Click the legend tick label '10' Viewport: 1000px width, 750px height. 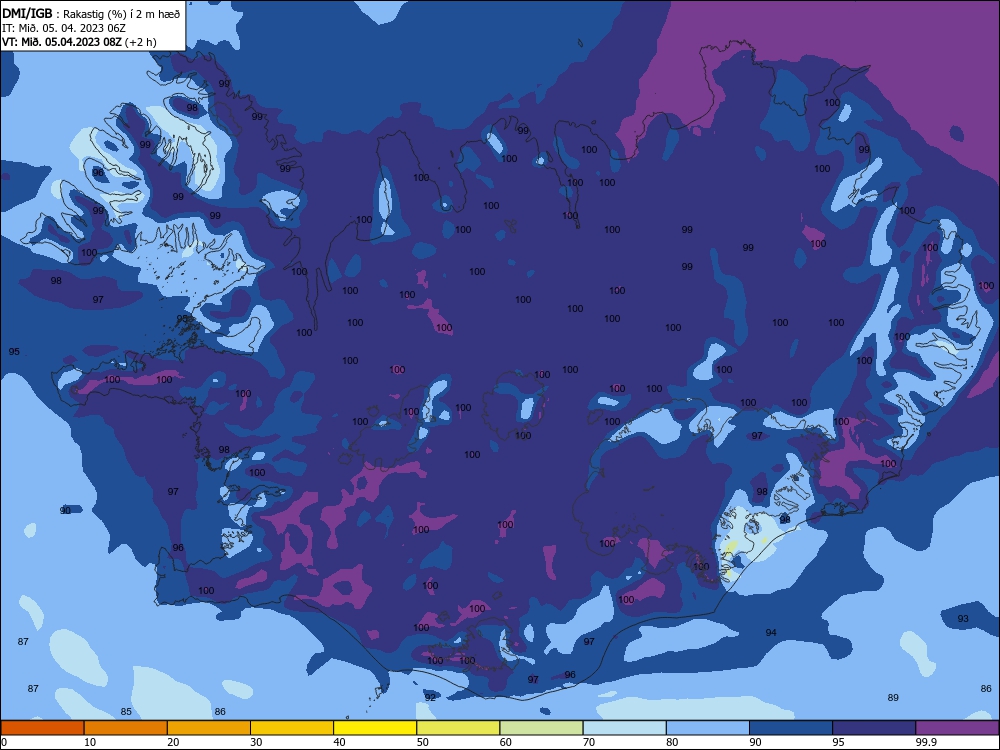tap(90, 742)
